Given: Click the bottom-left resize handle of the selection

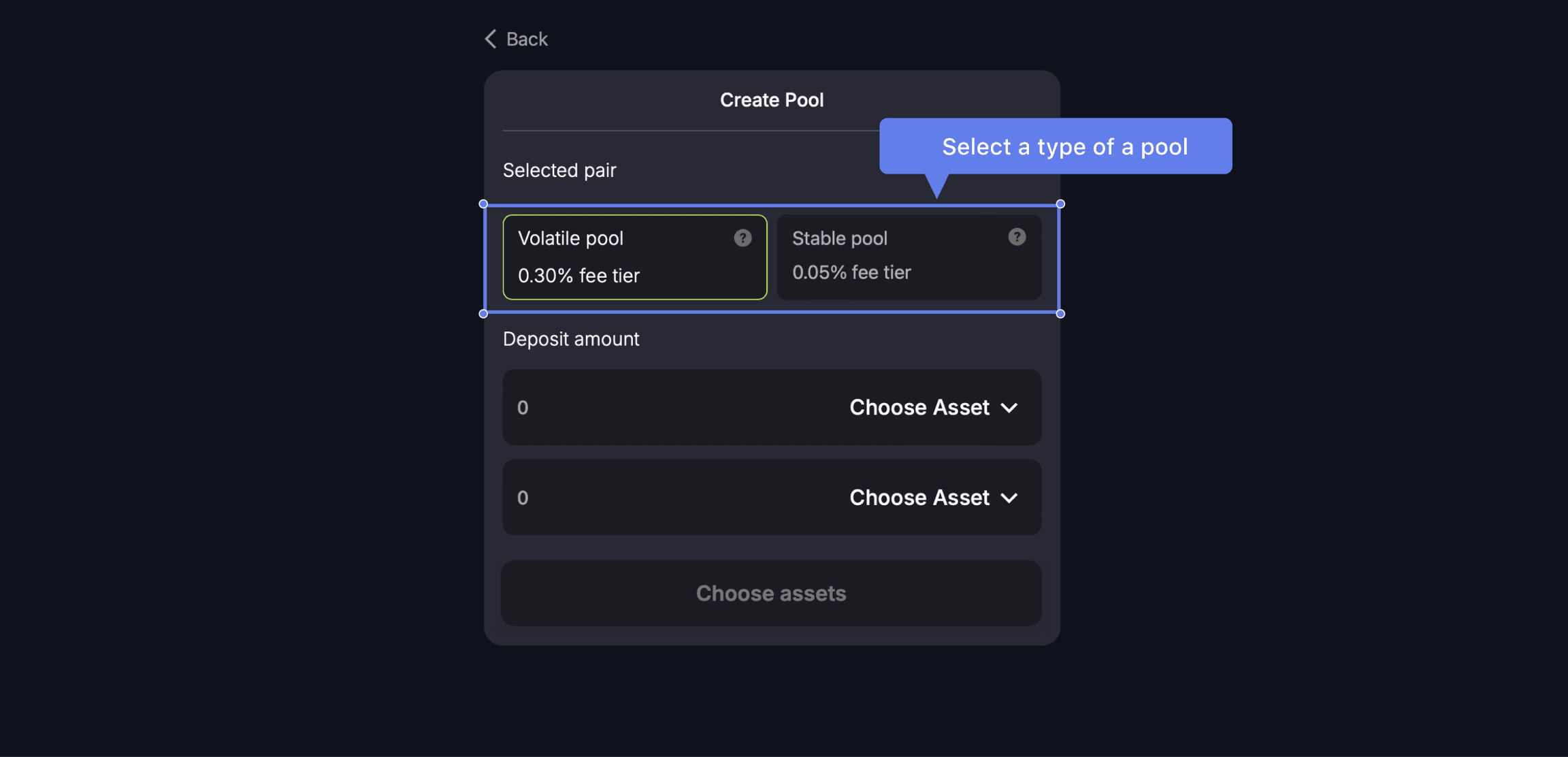Looking at the screenshot, I should [x=483, y=314].
